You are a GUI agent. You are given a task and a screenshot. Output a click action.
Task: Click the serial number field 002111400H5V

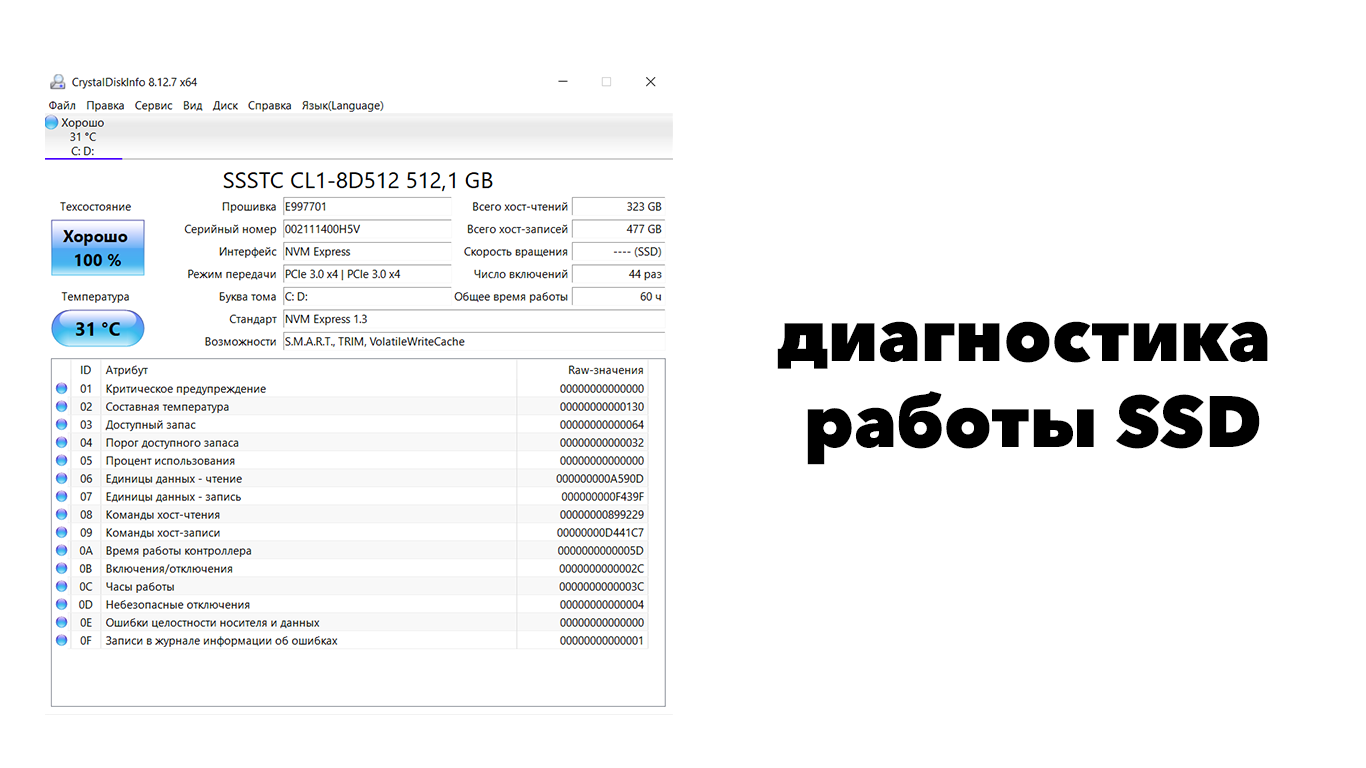coord(367,229)
